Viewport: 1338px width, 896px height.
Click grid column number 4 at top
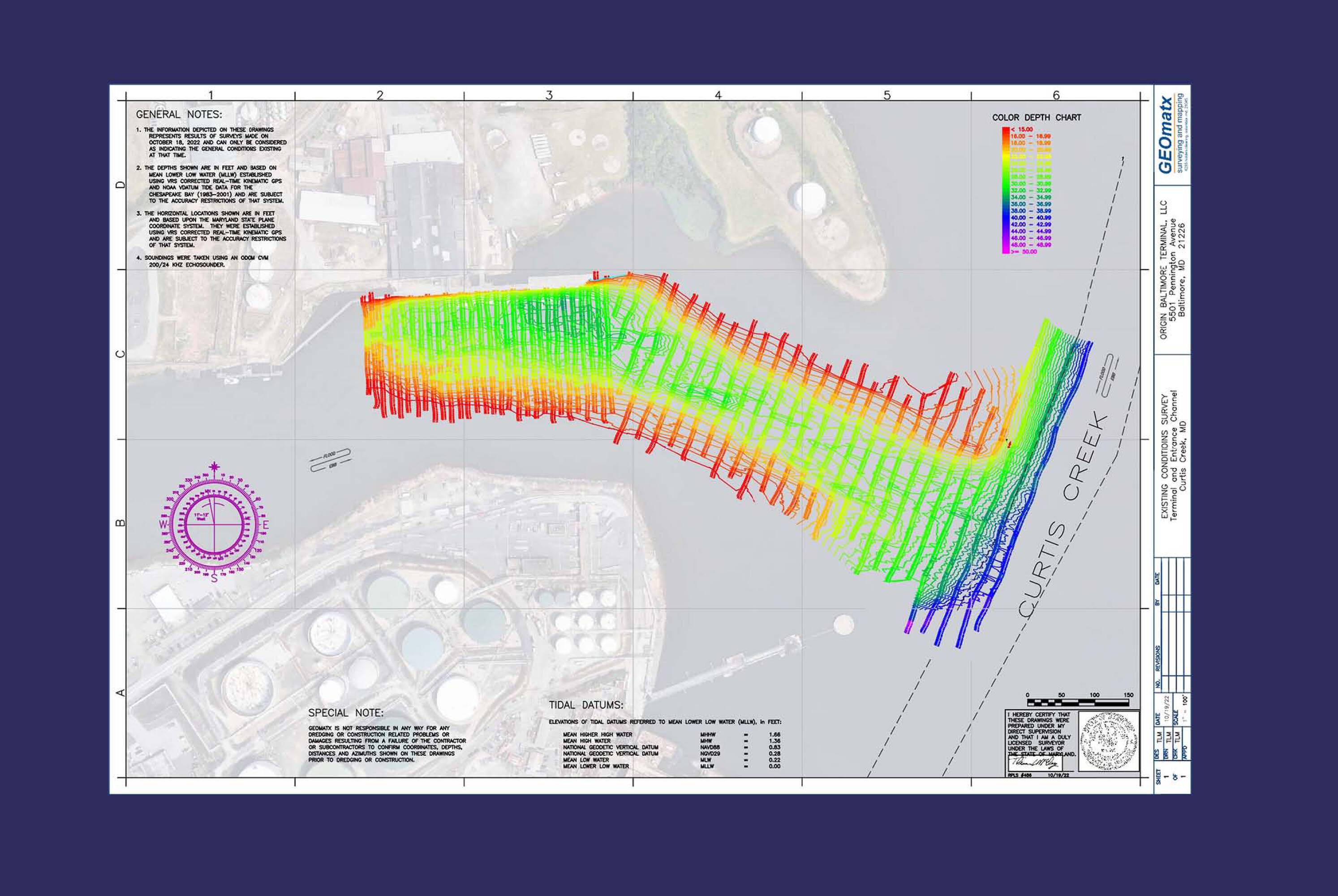coord(718,95)
